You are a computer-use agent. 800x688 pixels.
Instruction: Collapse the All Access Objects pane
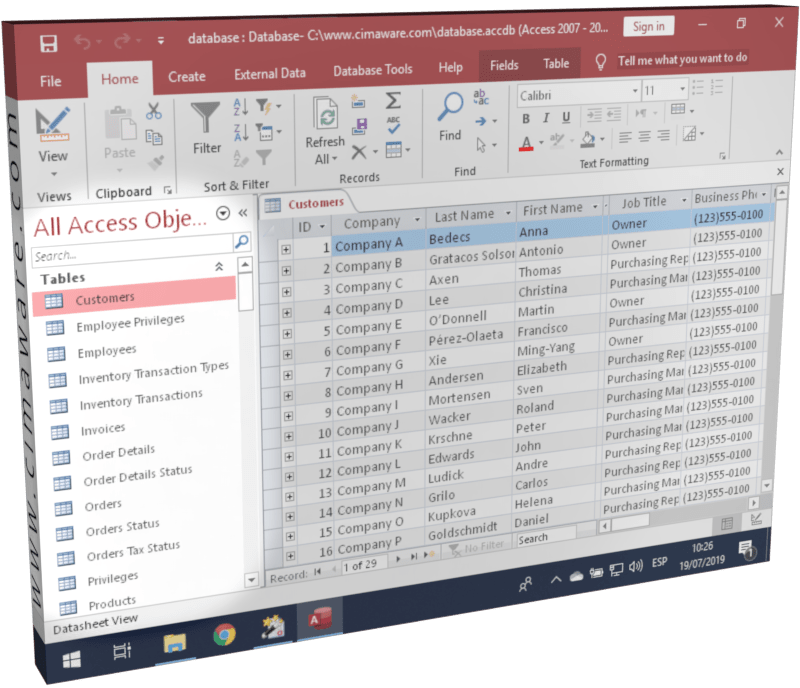245,212
